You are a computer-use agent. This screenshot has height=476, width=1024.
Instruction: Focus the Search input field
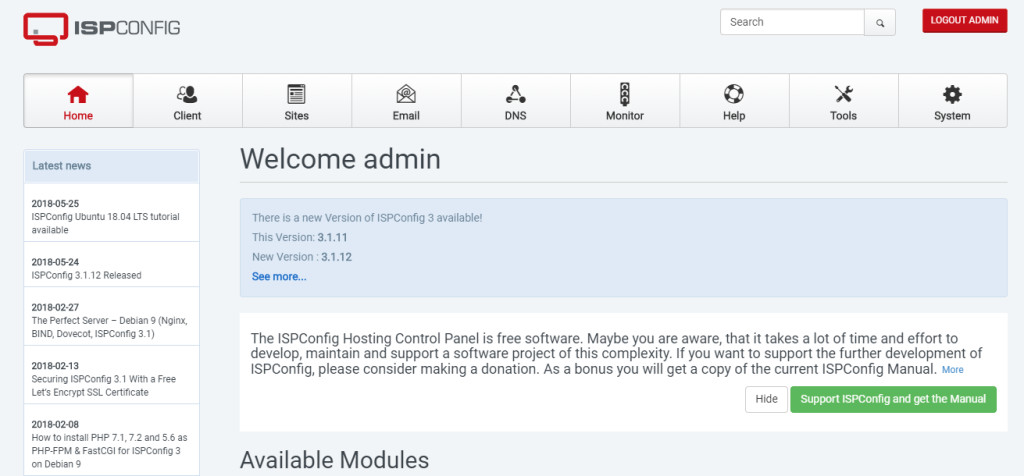[791, 22]
